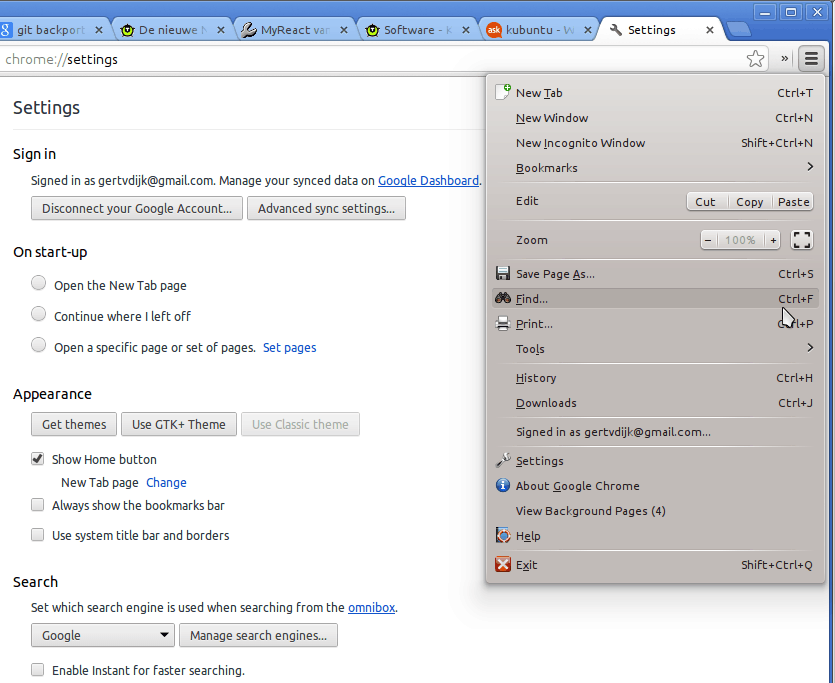Click the printer icon beside Print
Viewport: 835px width, 683px height.
tap(503, 324)
